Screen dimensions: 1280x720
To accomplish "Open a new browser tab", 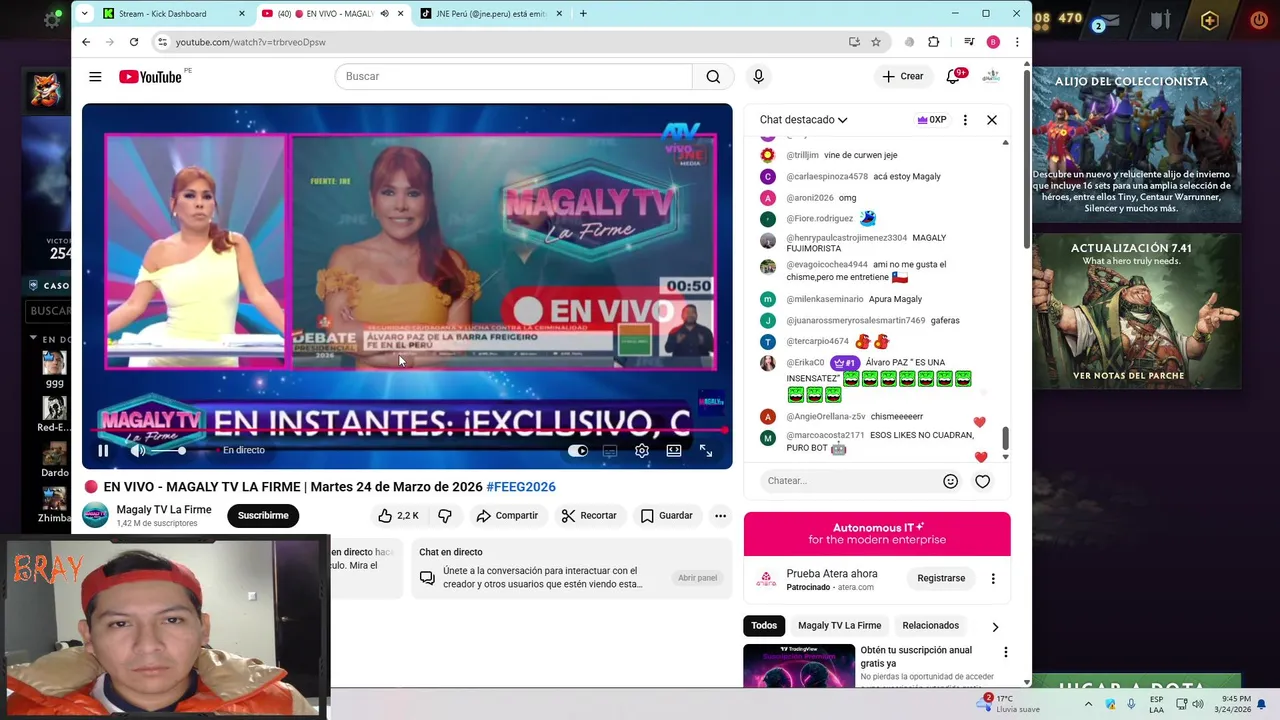I will click(x=583, y=14).
